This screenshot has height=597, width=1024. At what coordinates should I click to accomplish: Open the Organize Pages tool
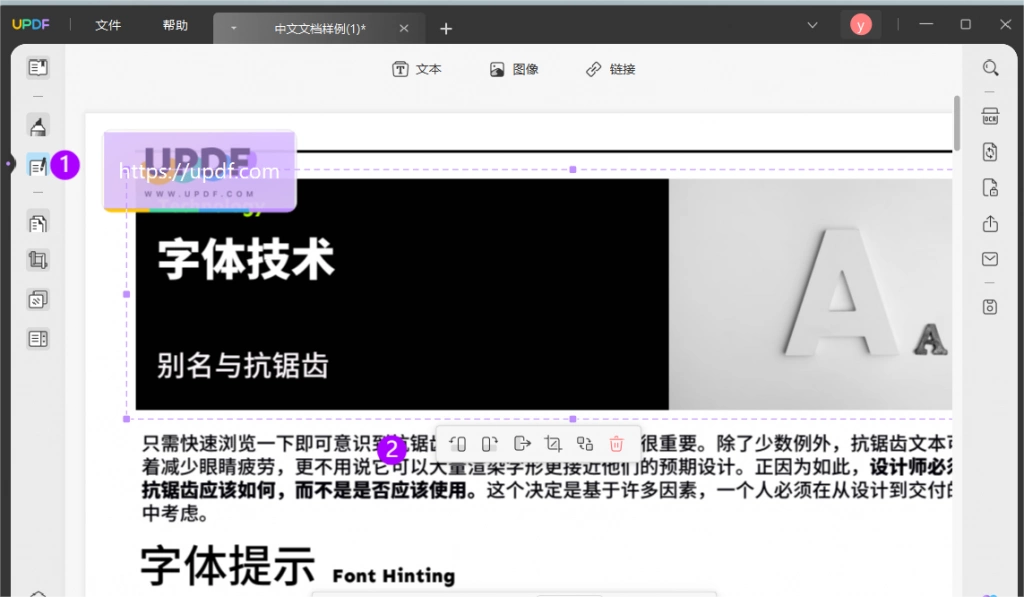[38, 223]
